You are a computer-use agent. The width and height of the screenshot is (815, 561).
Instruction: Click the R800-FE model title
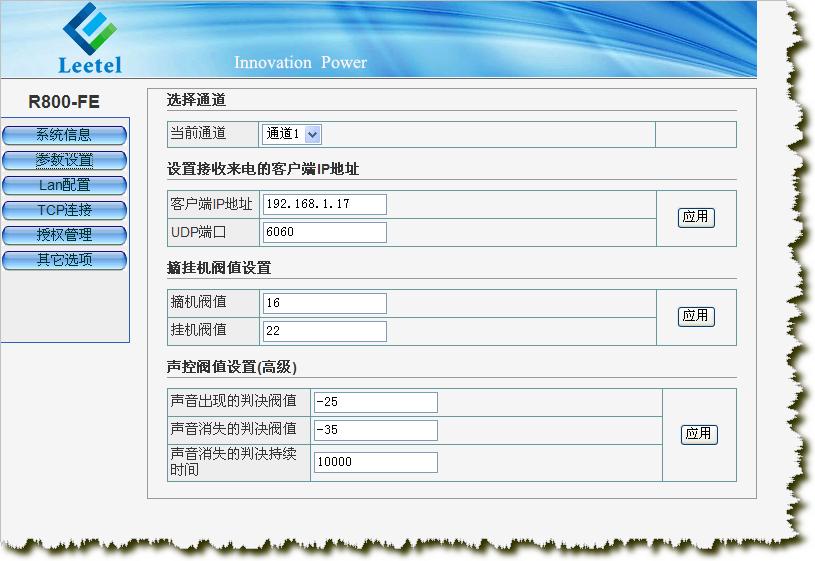(64, 102)
